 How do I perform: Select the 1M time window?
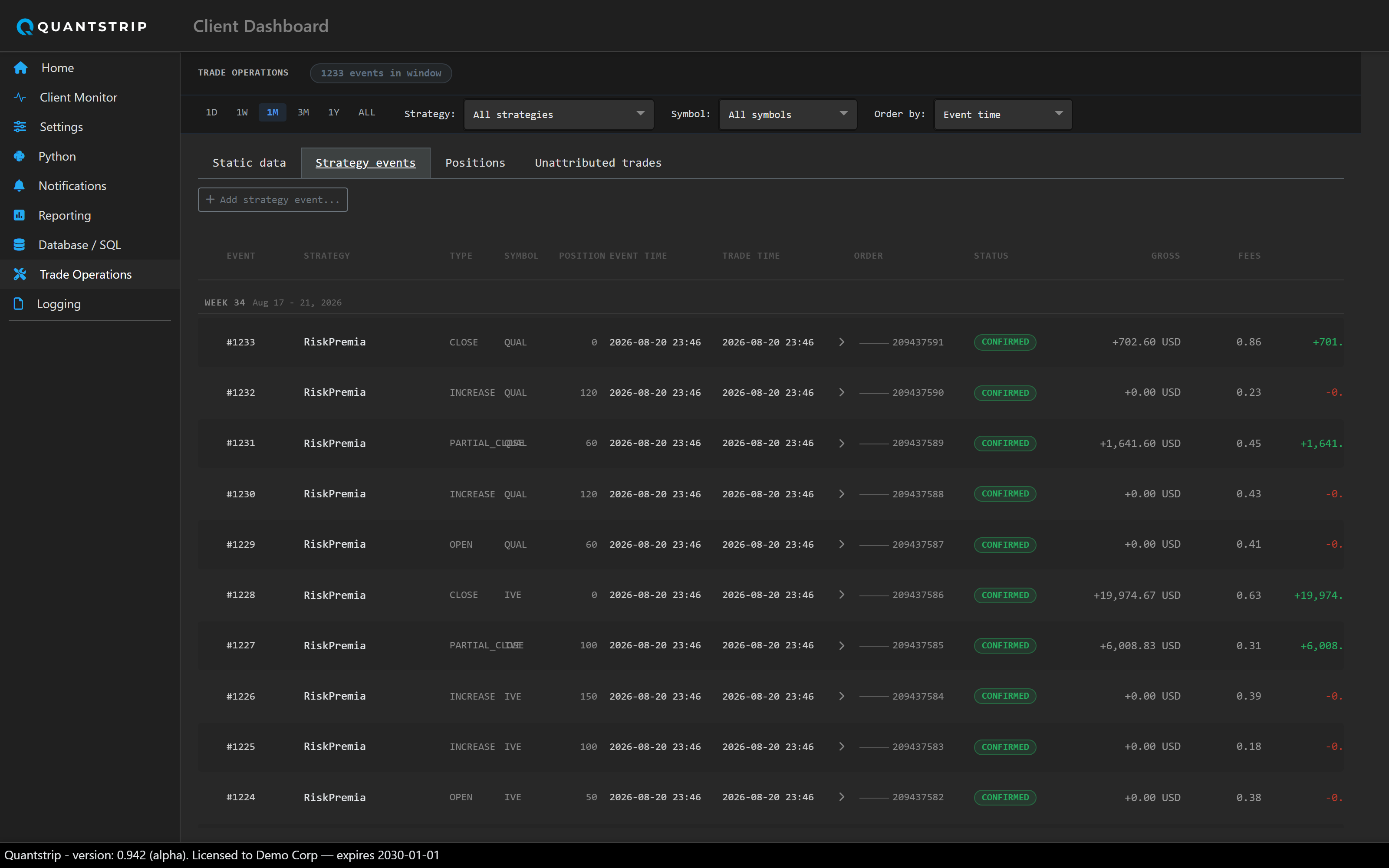273,112
